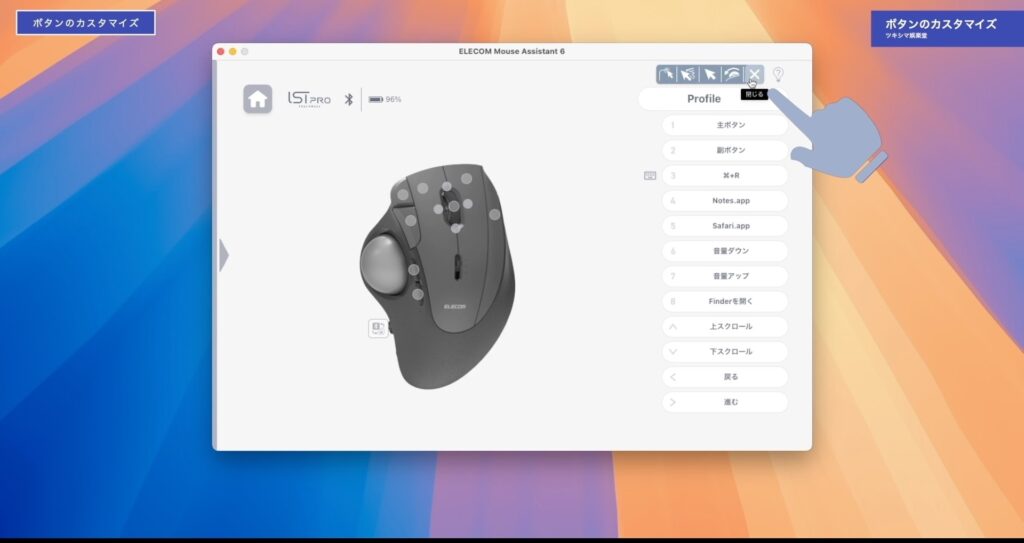Screen dimensions: 1024x543
Task: Select the Finderを開く button 8 assignment
Action: [x=725, y=301]
